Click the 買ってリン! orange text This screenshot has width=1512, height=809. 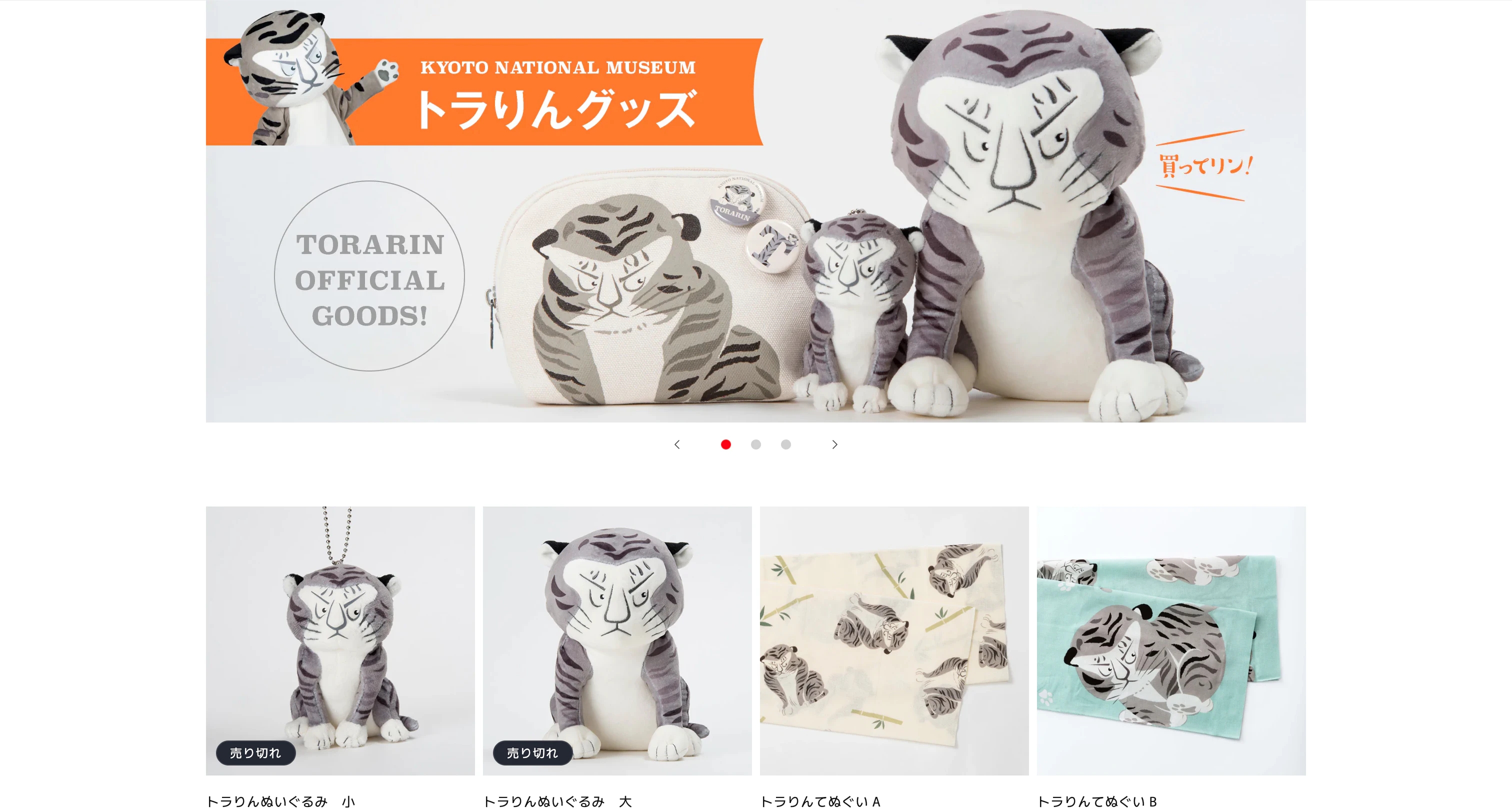click(1204, 165)
